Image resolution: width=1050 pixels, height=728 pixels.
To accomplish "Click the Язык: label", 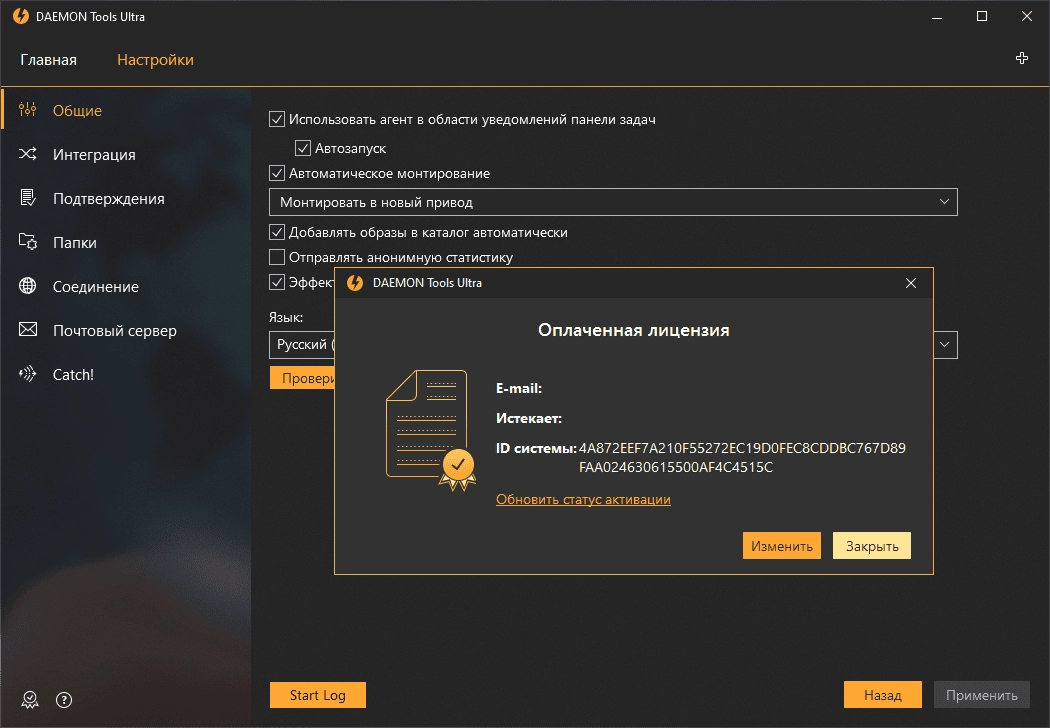I will [286, 317].
